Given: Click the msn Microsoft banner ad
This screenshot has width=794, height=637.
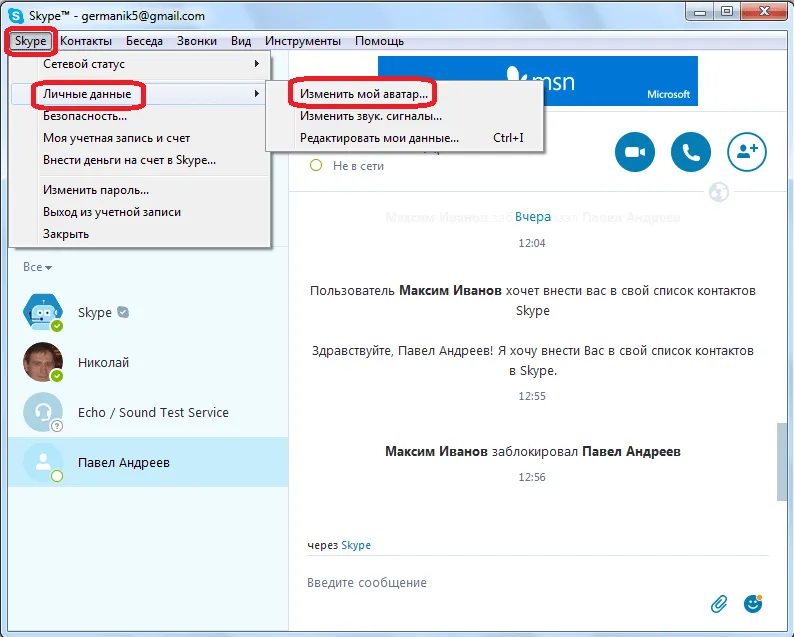Looking at the screenshot, I should pyautogui.click(x=538, y=81).
